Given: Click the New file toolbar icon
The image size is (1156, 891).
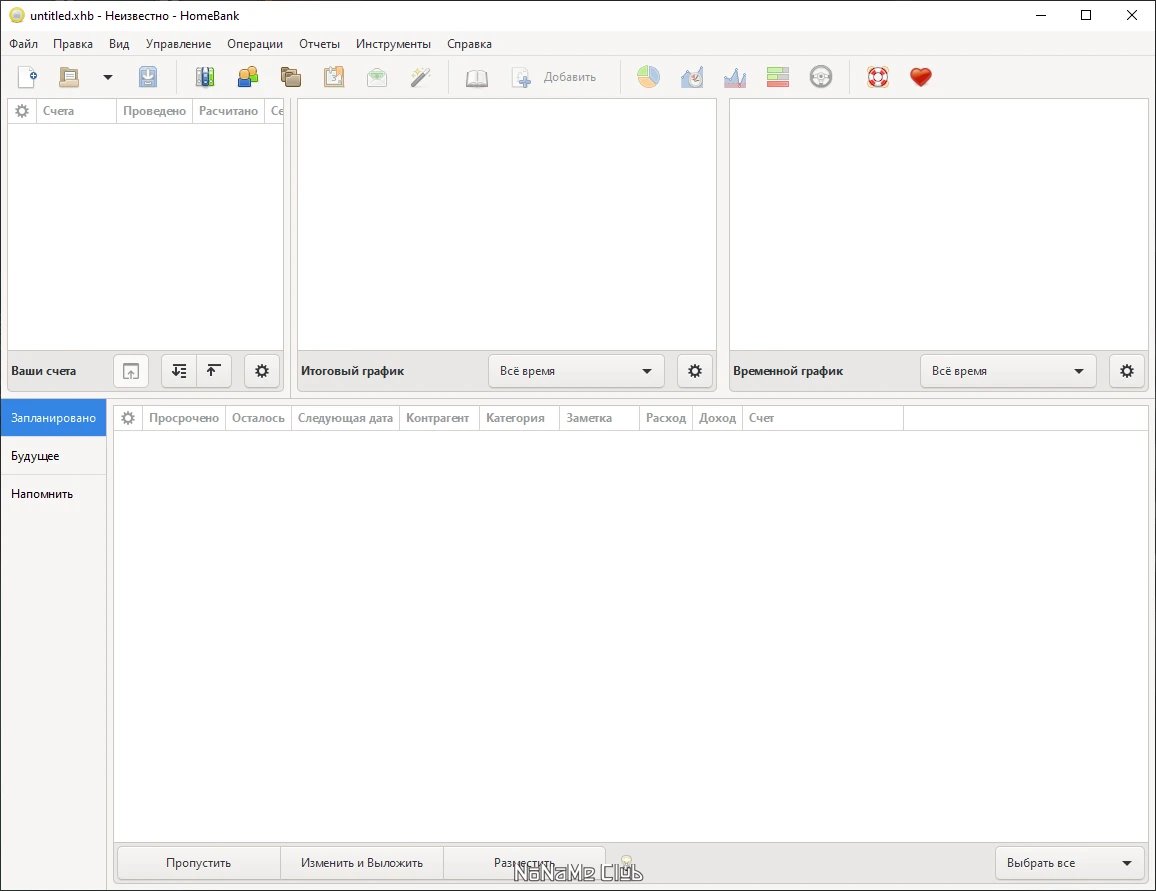Looking at the screenshot, I should 27,77.
